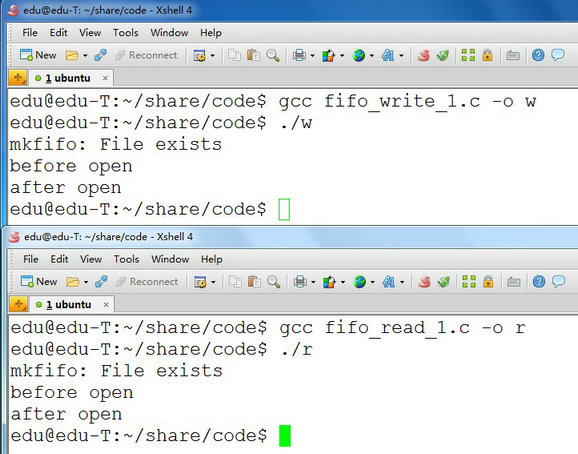
Task: Click the Connect link icon in bottom window
Action: 101,282
